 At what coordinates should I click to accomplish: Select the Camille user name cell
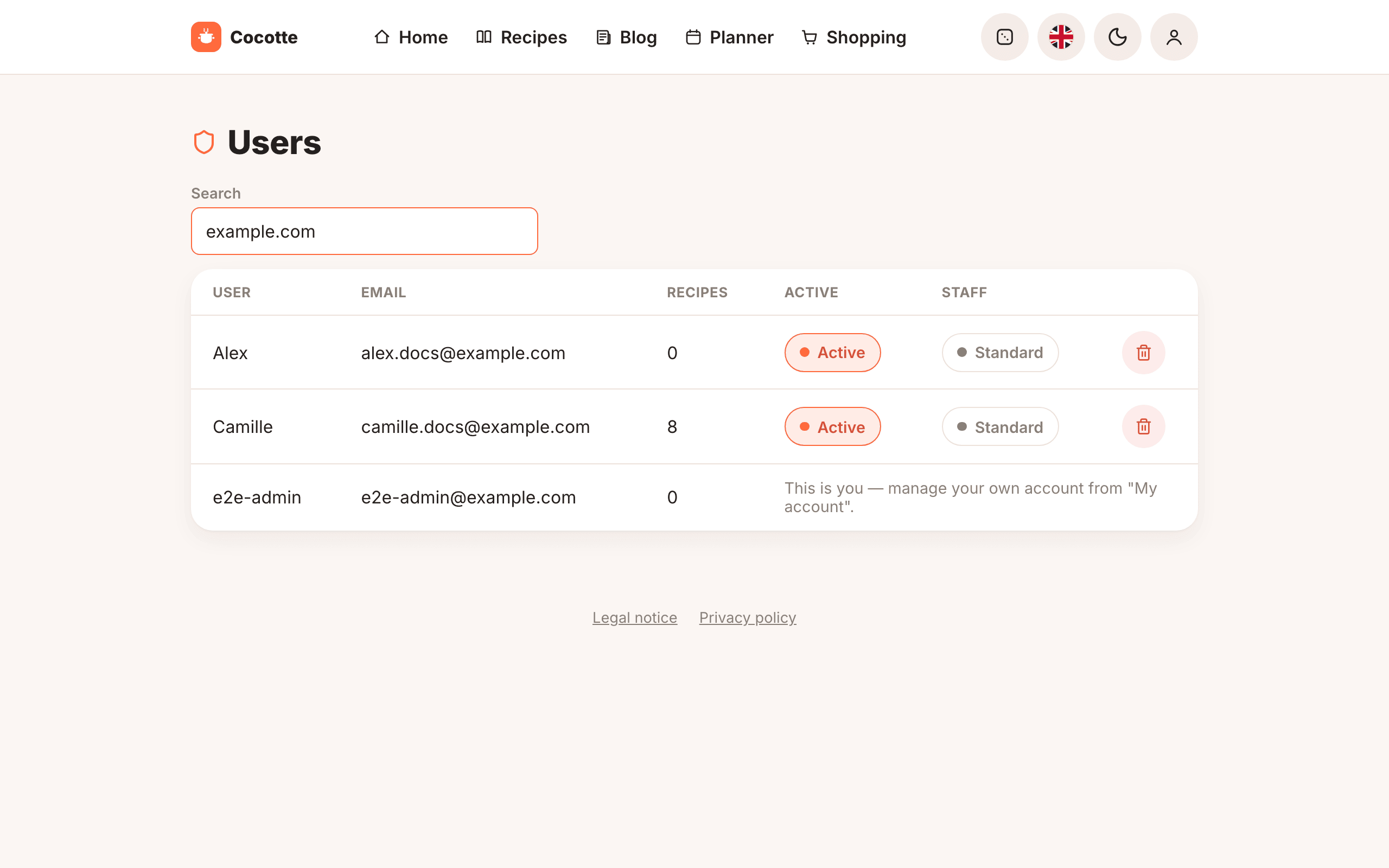pos(243,426)
